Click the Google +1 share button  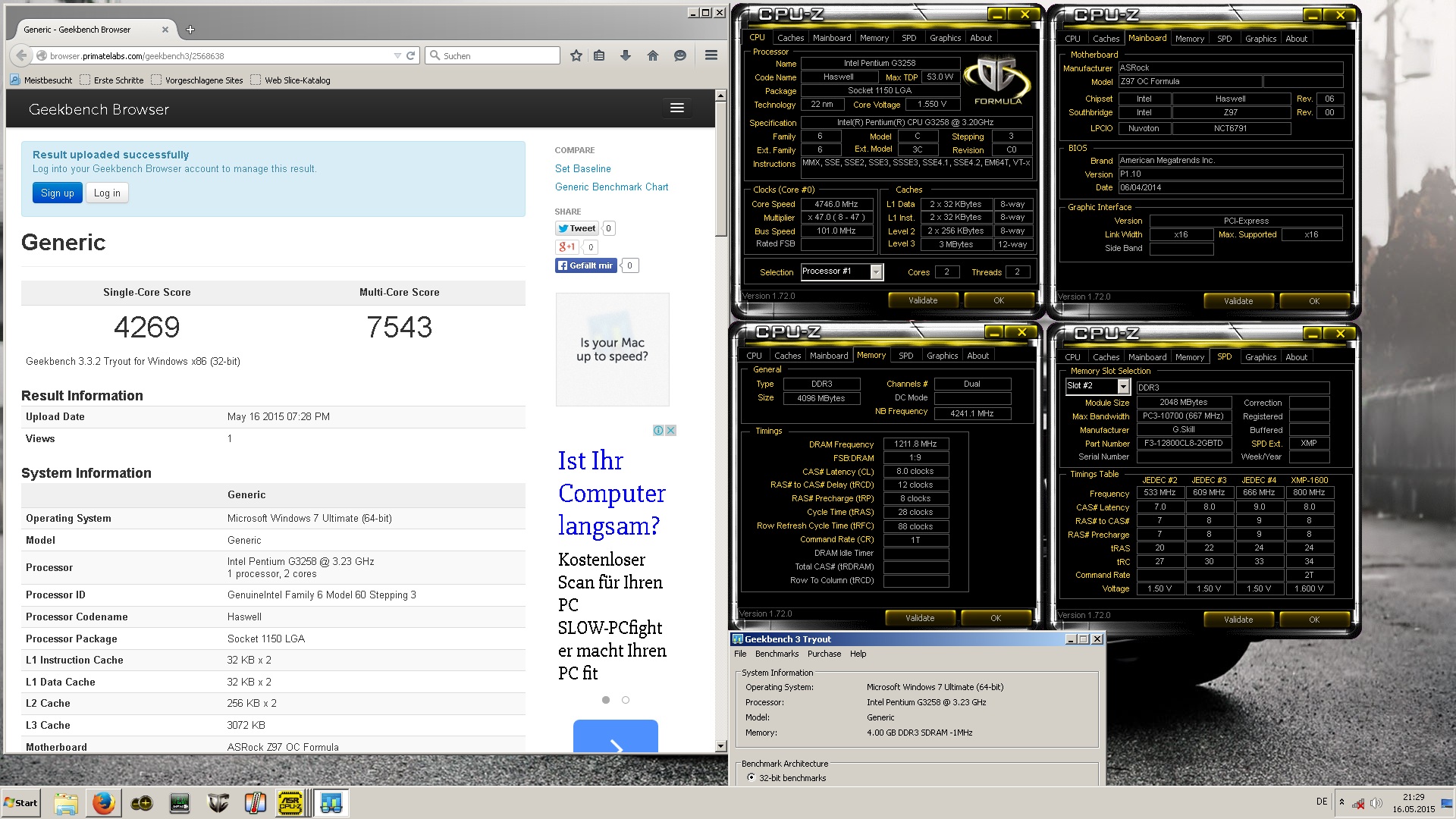point(566,246)
